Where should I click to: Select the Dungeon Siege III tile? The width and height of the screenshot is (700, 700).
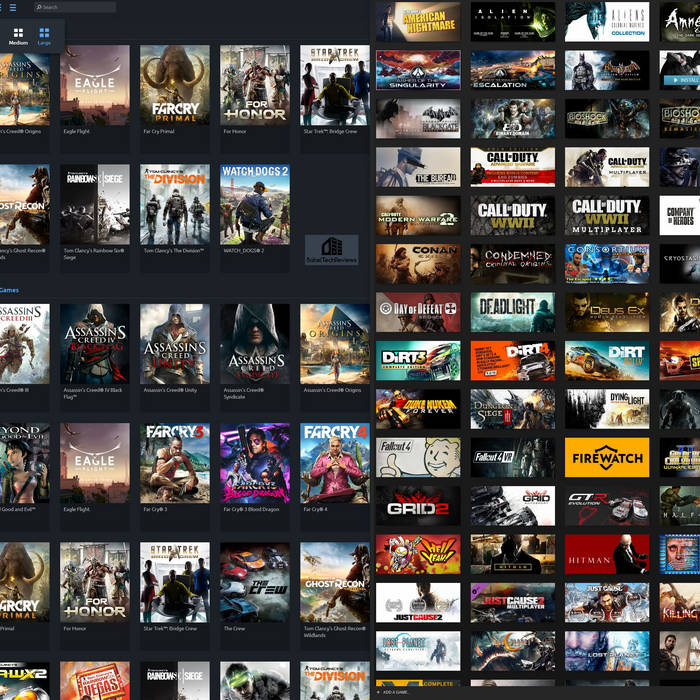pyautogui.click(x=512, y=409)
